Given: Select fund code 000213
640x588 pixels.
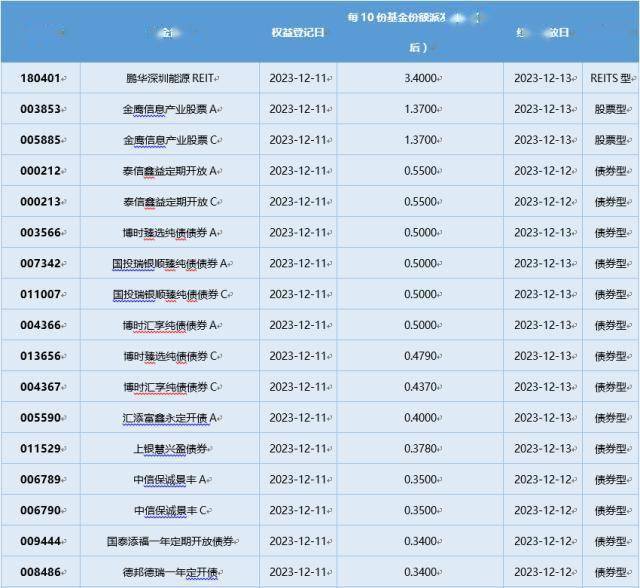Looking at the screenshot, I should pyautogui.click(x=40, y=202).
